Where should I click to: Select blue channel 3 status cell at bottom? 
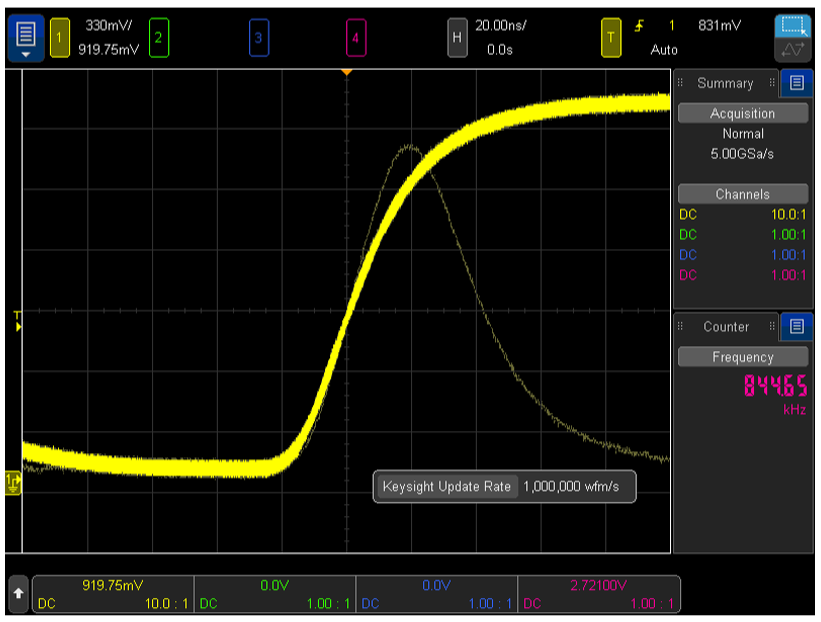tap(437, 594)
